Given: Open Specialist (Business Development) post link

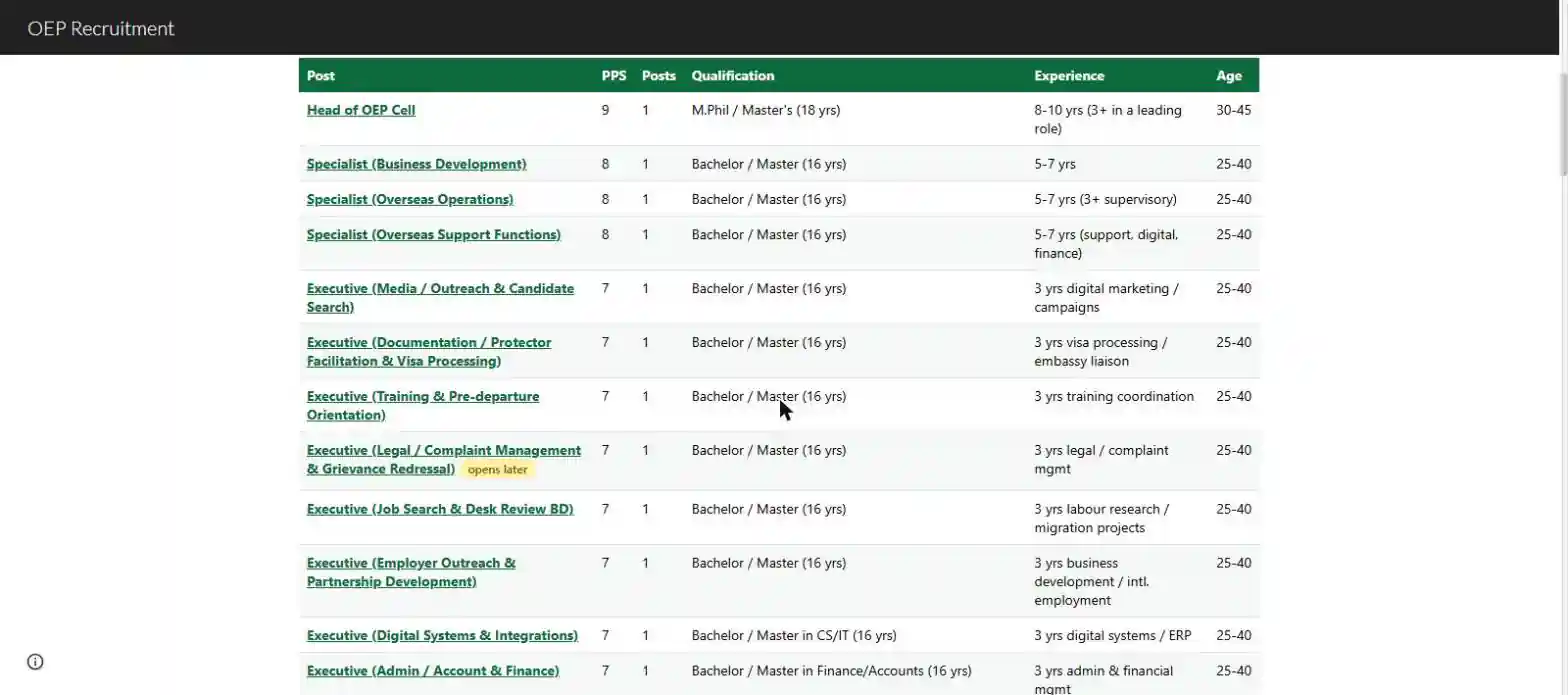Looking at the screenshot, I should click(416, 164).
